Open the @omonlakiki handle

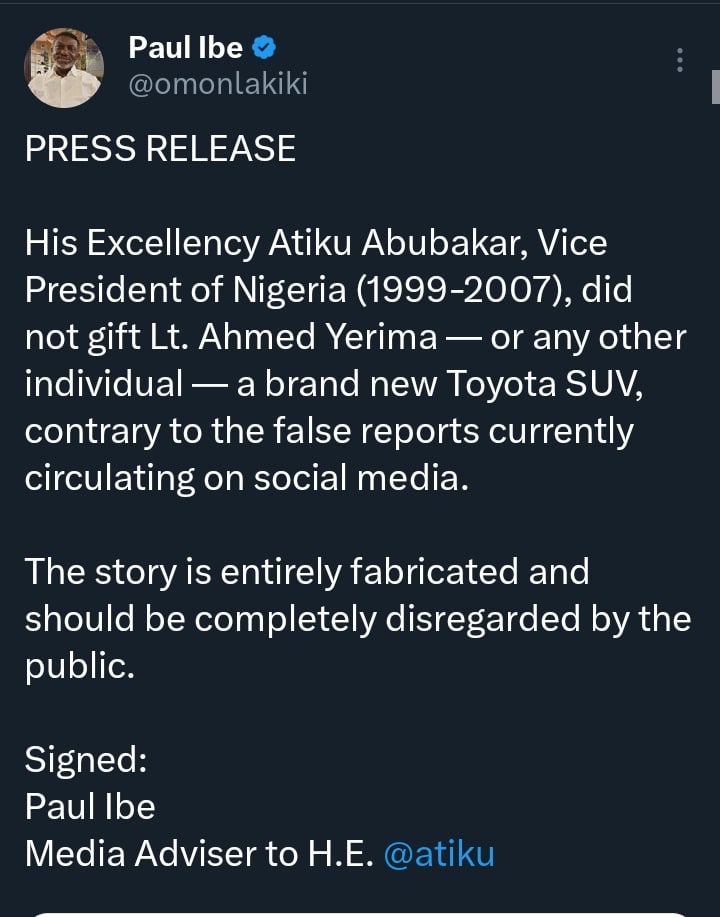[x=218, y=84]
